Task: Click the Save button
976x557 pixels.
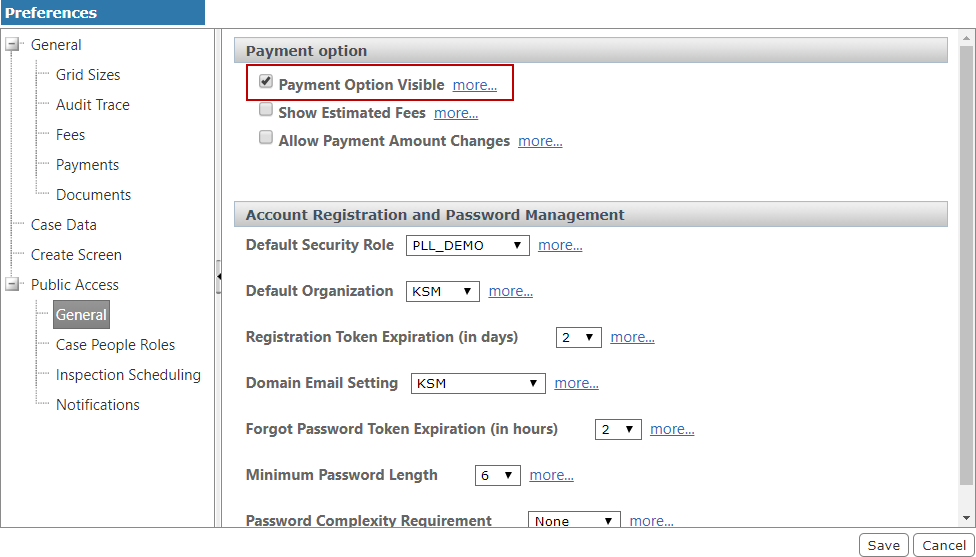Action: (883, 545)
